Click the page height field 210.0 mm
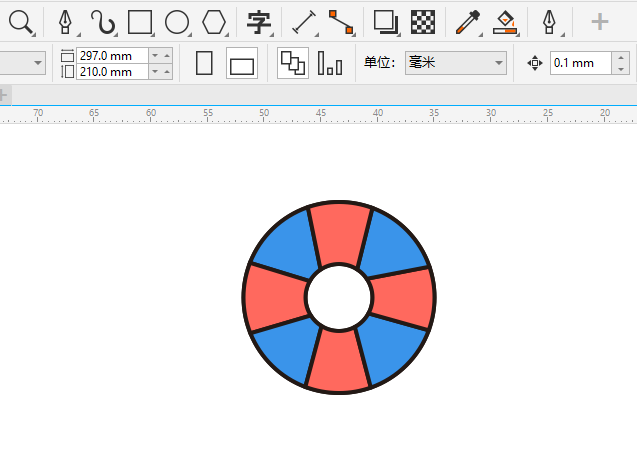The height and width of the screenshot is (450, 637). pyautogui.click(x=112, y=72)
